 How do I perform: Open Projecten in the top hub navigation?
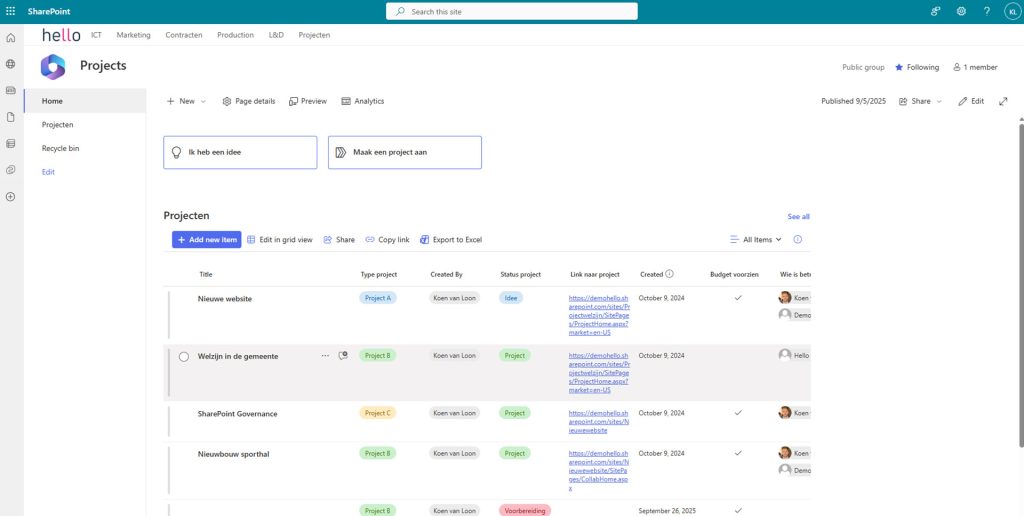click(x=314, y=35)
